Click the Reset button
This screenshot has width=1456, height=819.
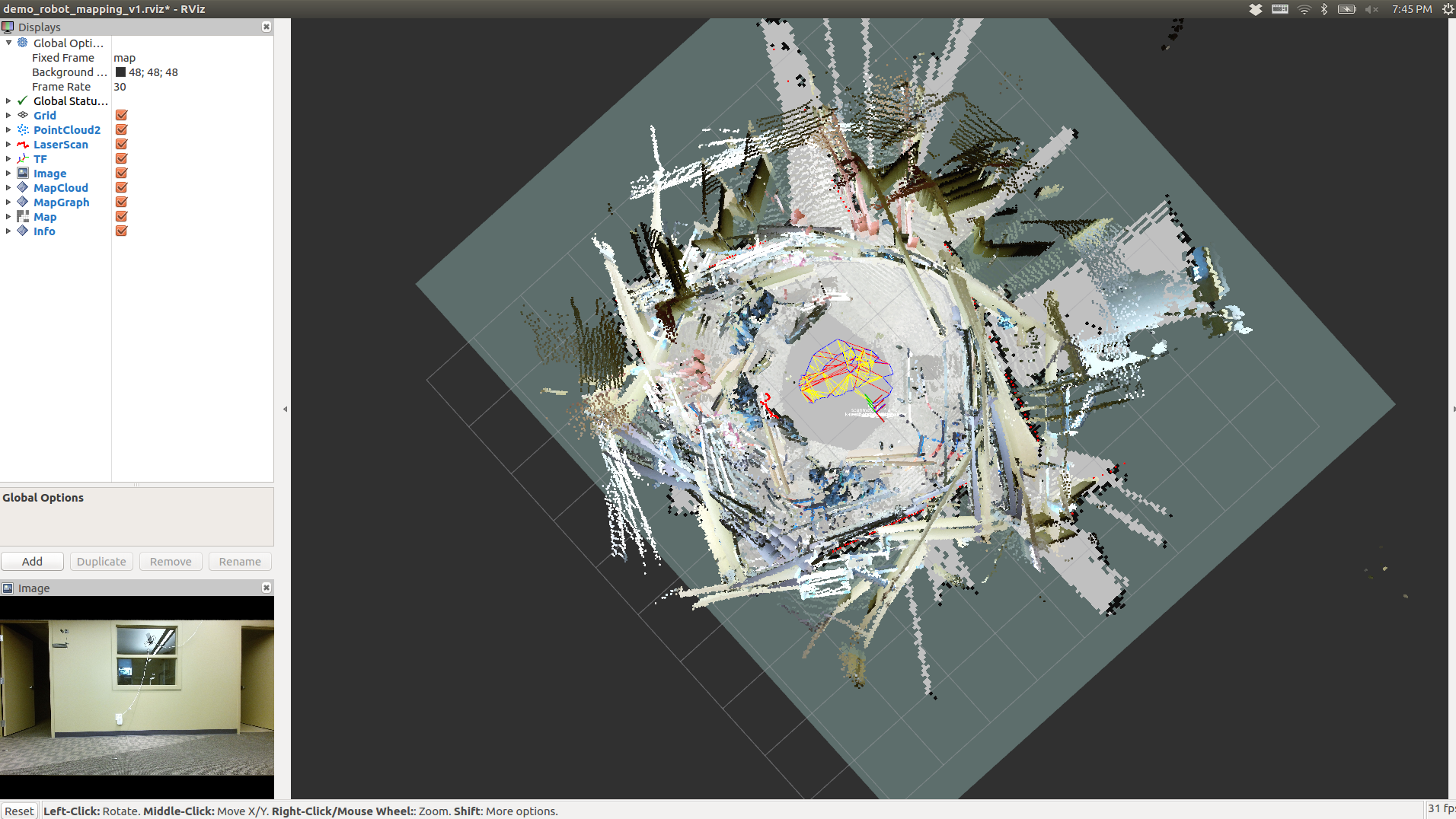tap(19, 811)
